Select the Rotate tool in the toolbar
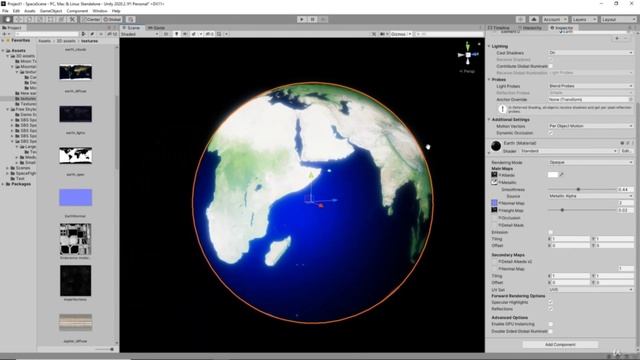Screen dimensions: 640x360 [x=29, y=19]
